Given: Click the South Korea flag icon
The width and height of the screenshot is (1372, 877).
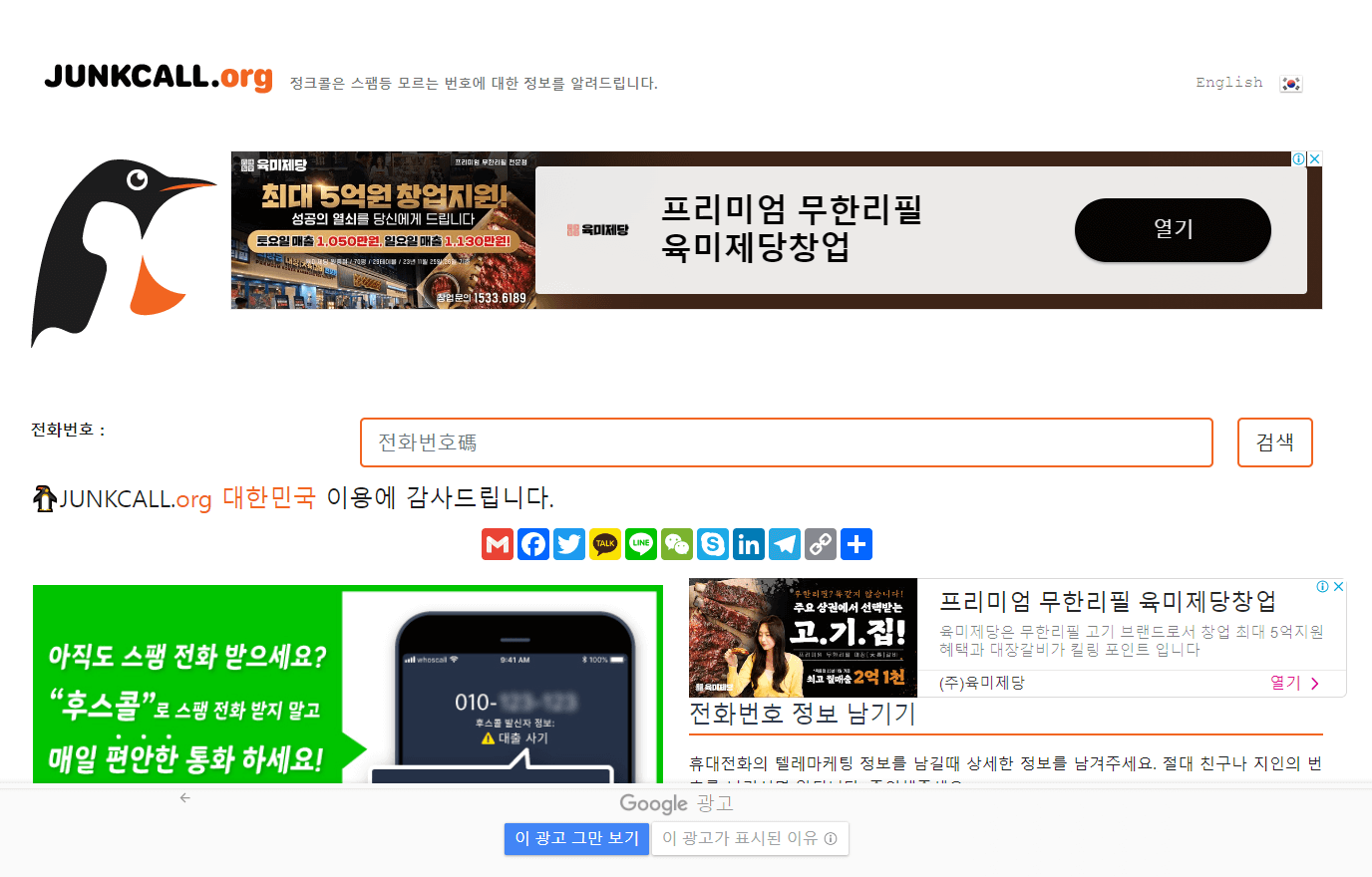Looking at the screenshot, I should click(x=1290, y=84).
